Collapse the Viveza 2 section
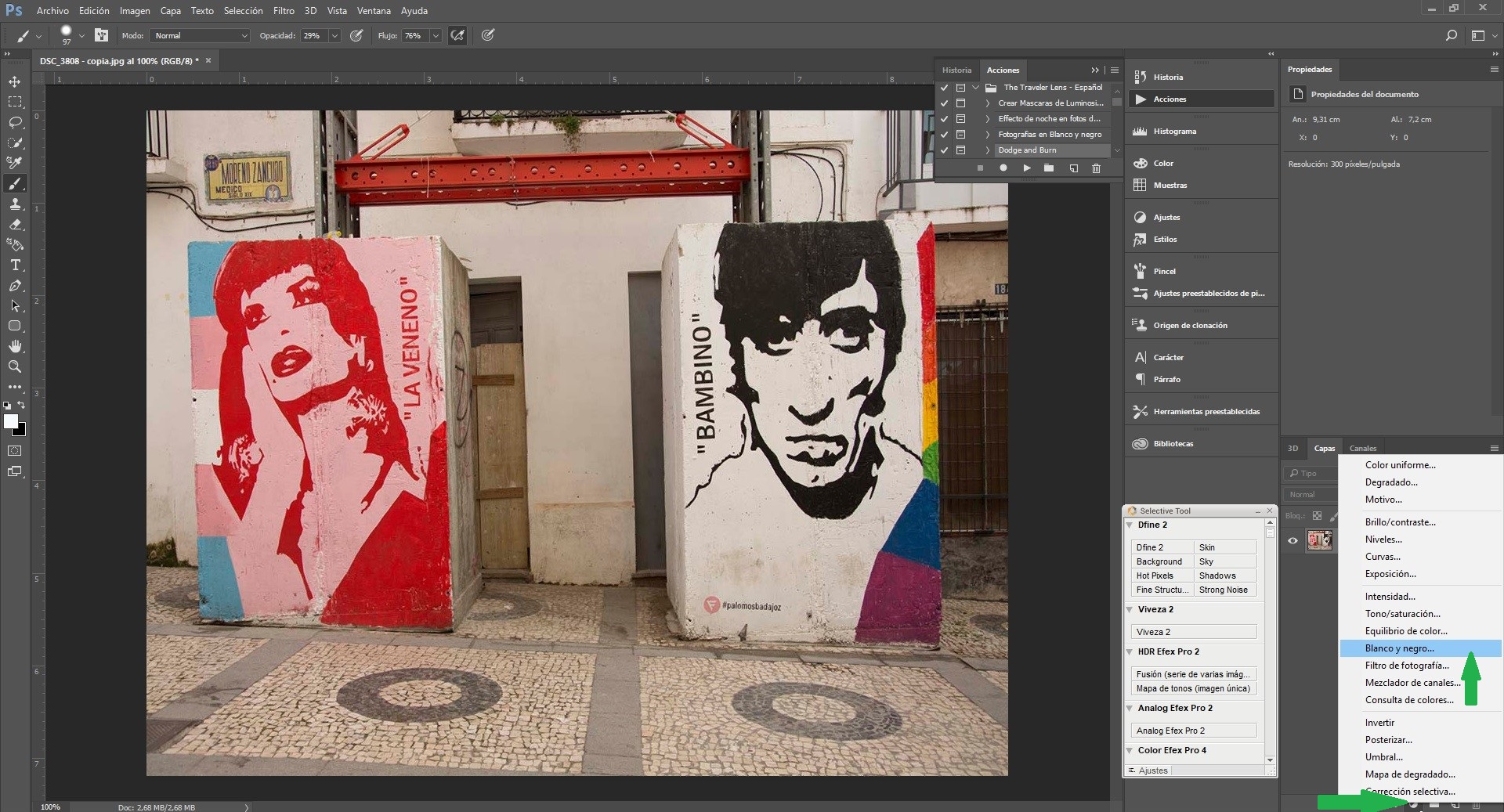 1130,610
